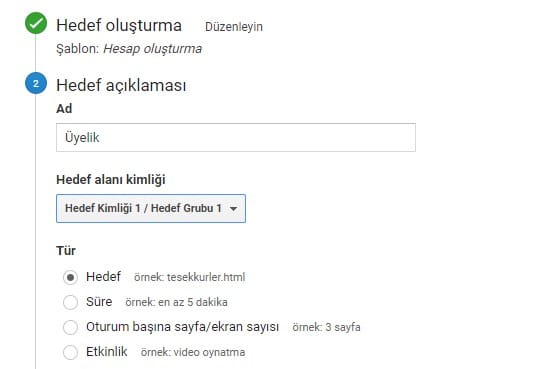Click the Ad name input field
Screen dimensions: 545x369
coord(236,137)
